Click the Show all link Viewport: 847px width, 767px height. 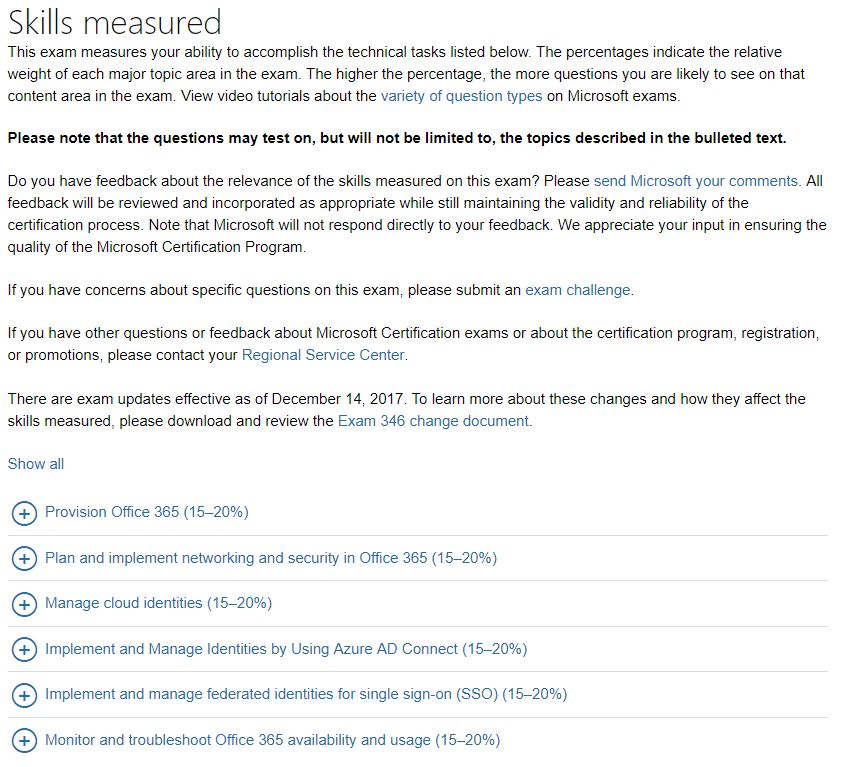click(36, 464)
